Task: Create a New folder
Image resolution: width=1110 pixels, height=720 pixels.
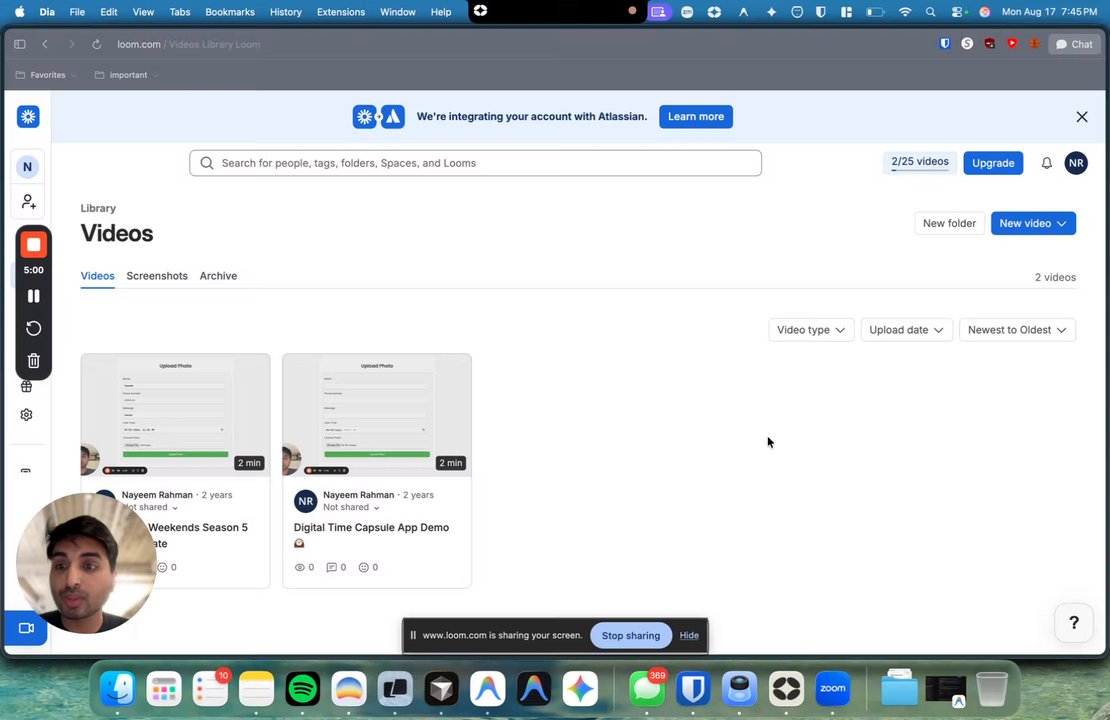Action: [x=949, y=224]
